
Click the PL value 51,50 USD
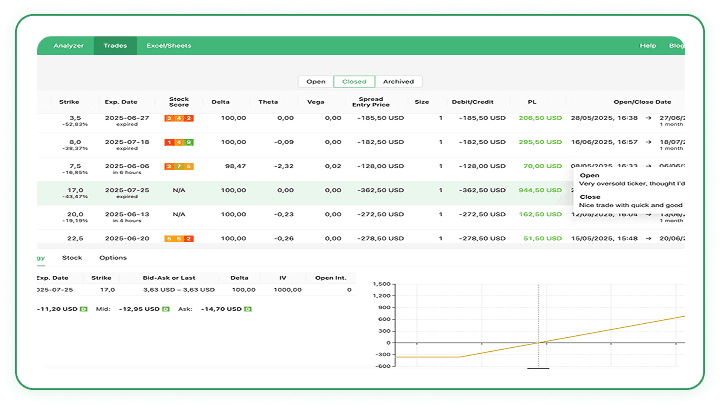click(542, 238)
